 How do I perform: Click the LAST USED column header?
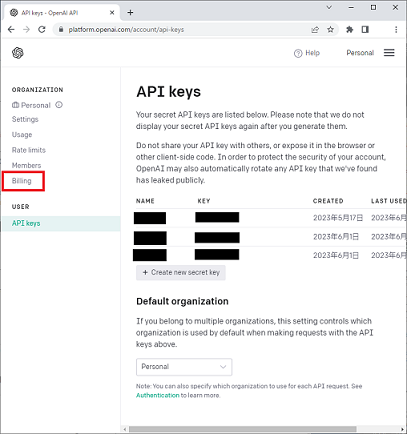click(388, 201)
